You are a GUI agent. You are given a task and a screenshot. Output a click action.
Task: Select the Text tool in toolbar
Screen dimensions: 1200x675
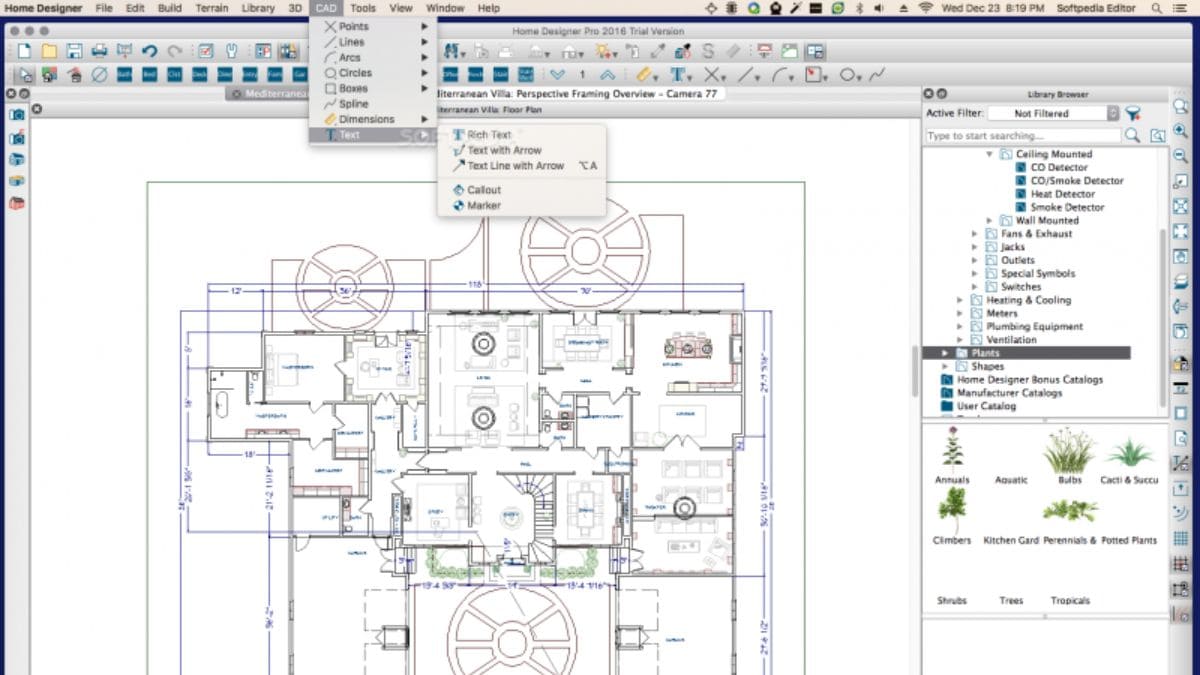tap(680, 75)
